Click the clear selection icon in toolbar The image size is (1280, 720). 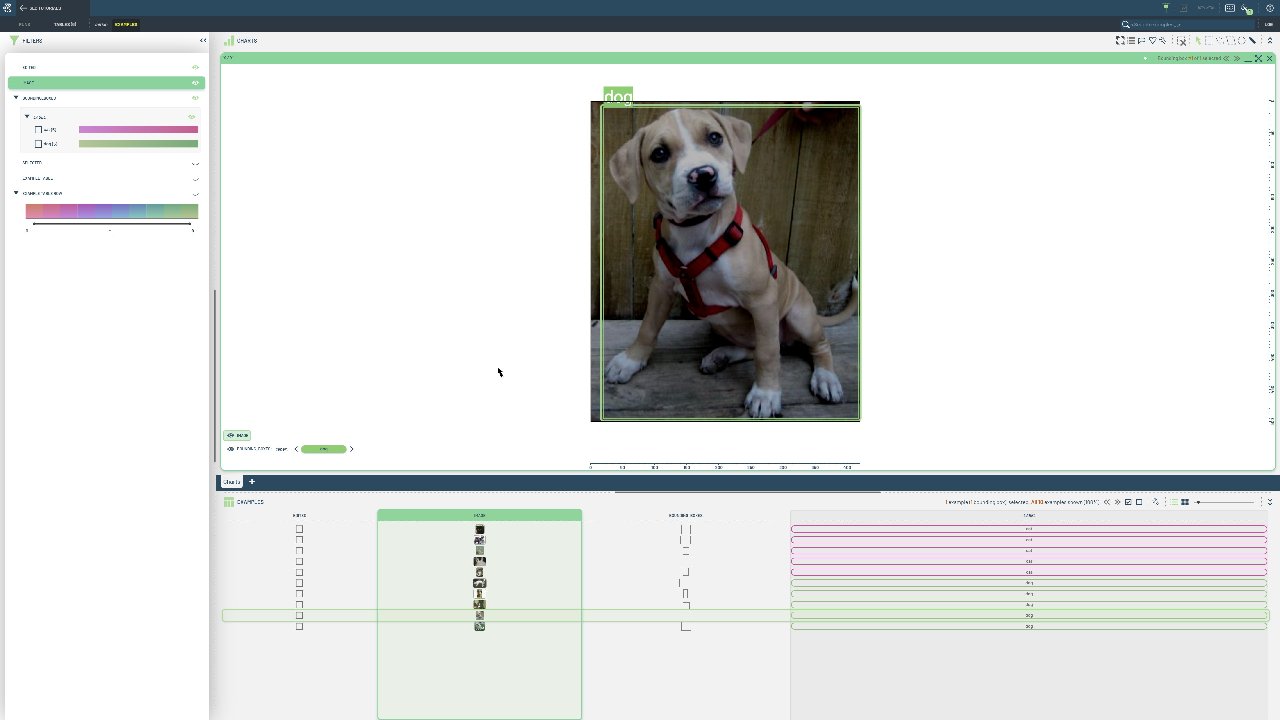click(1181, 41)
